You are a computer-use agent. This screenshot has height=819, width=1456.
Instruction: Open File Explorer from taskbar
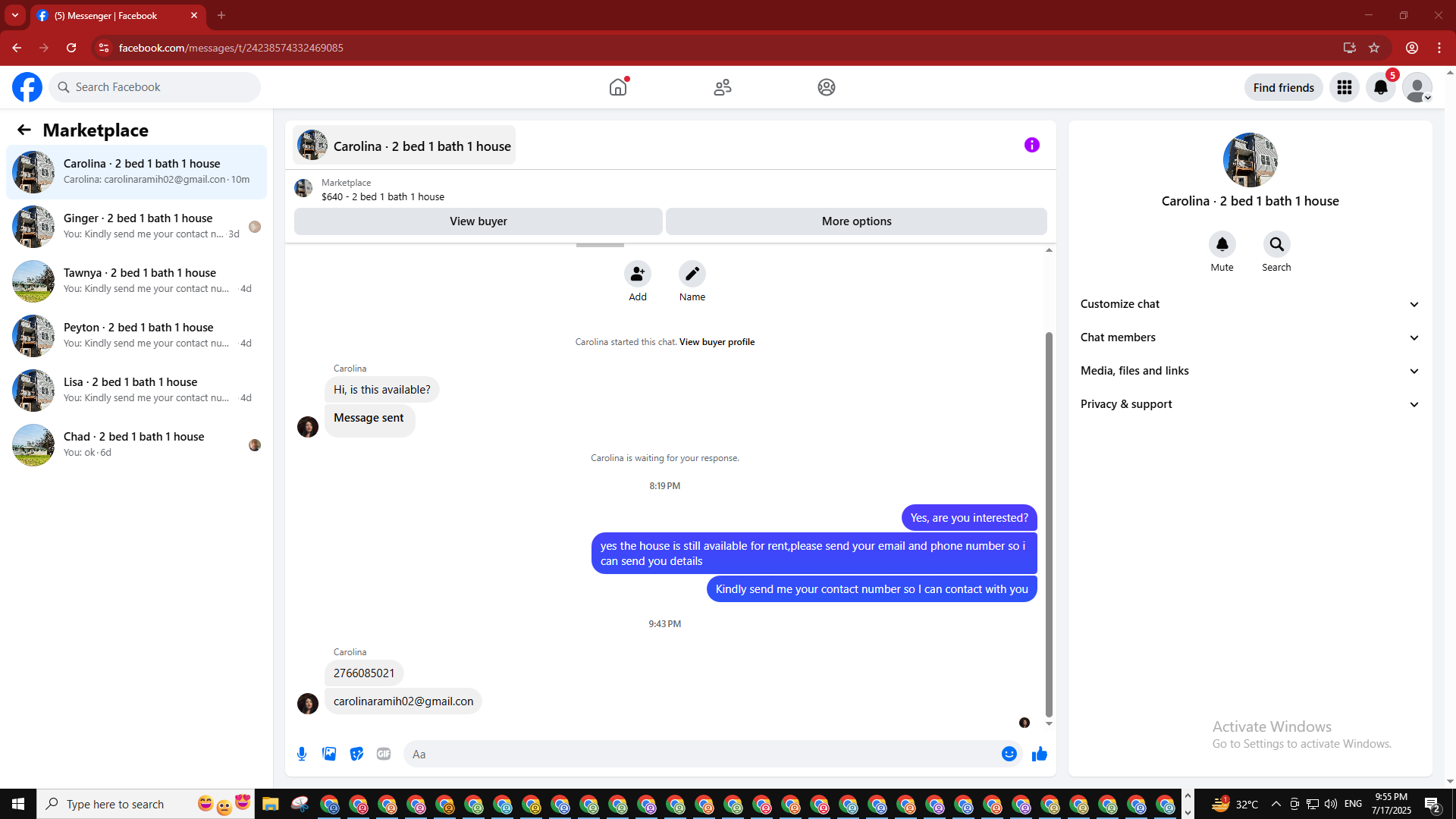(271, 804)
